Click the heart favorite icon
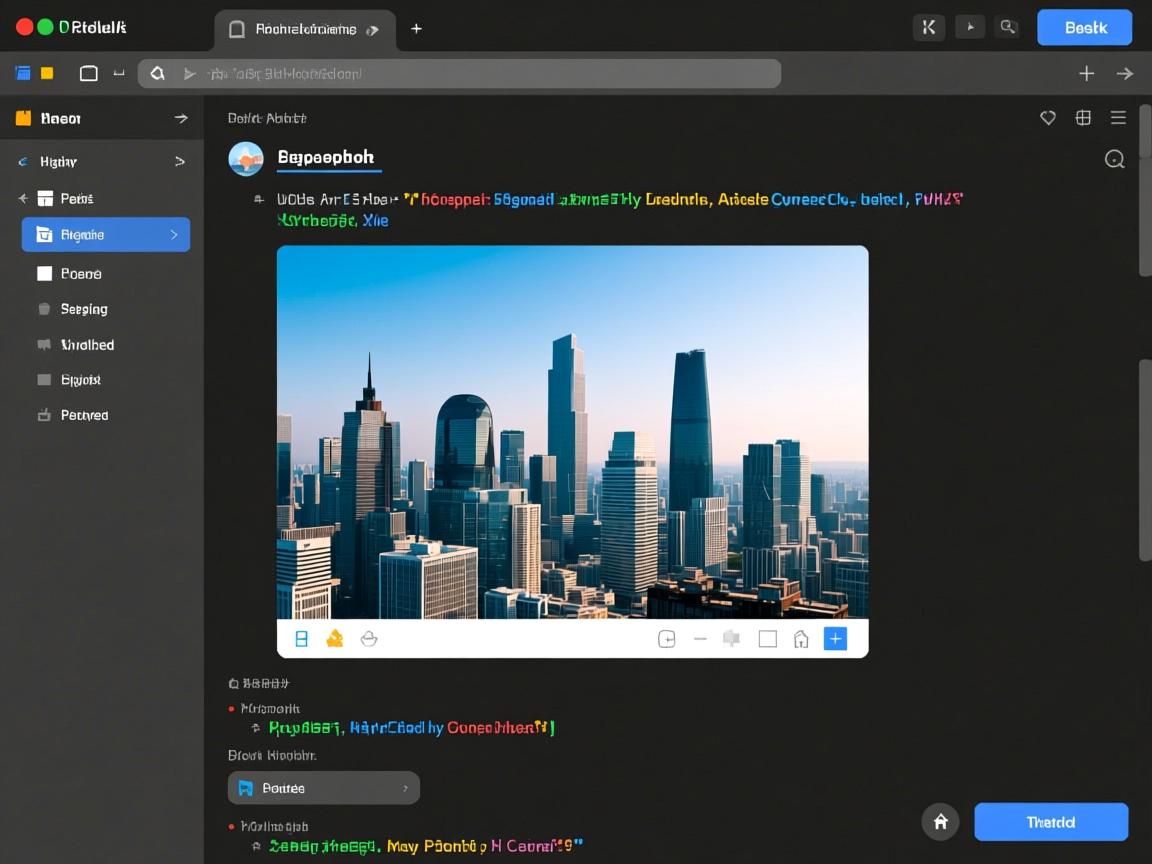1152x864 pixels. (x=1048, y=118)
